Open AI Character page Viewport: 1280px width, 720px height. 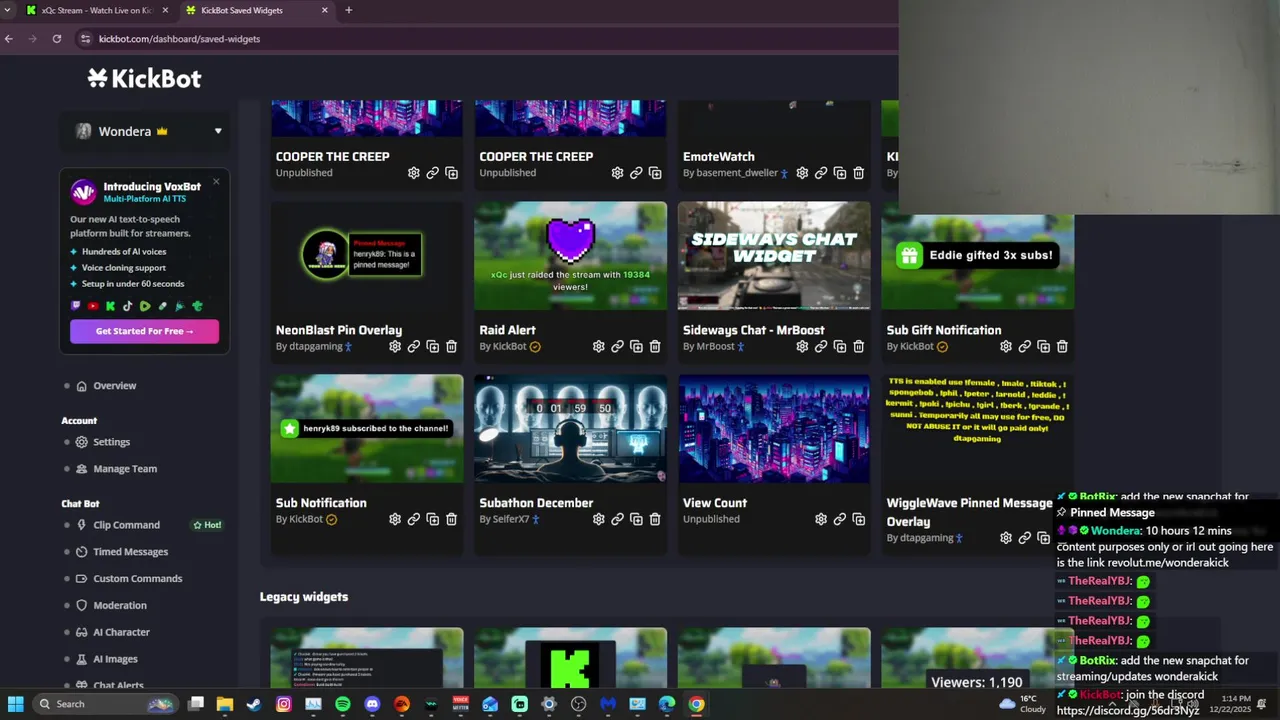[x=121, y=632]
